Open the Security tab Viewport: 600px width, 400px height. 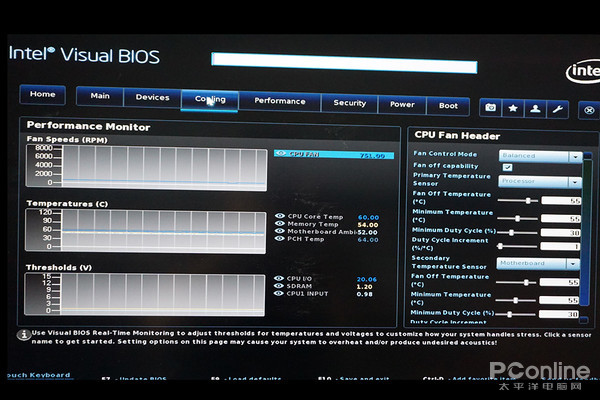[x=349, y=103]
